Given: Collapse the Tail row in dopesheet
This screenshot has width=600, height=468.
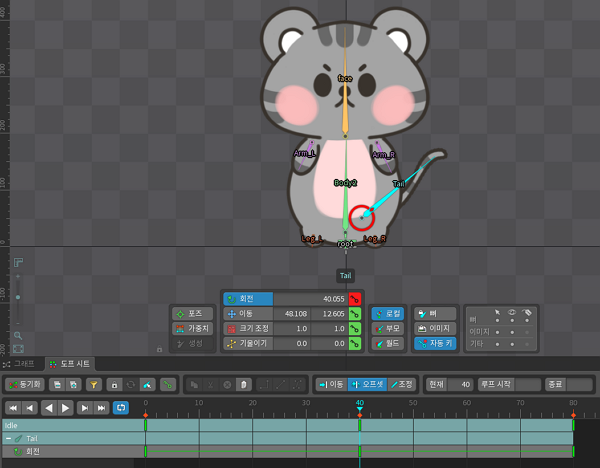Looking at the screenshot, I should point(8,439).
